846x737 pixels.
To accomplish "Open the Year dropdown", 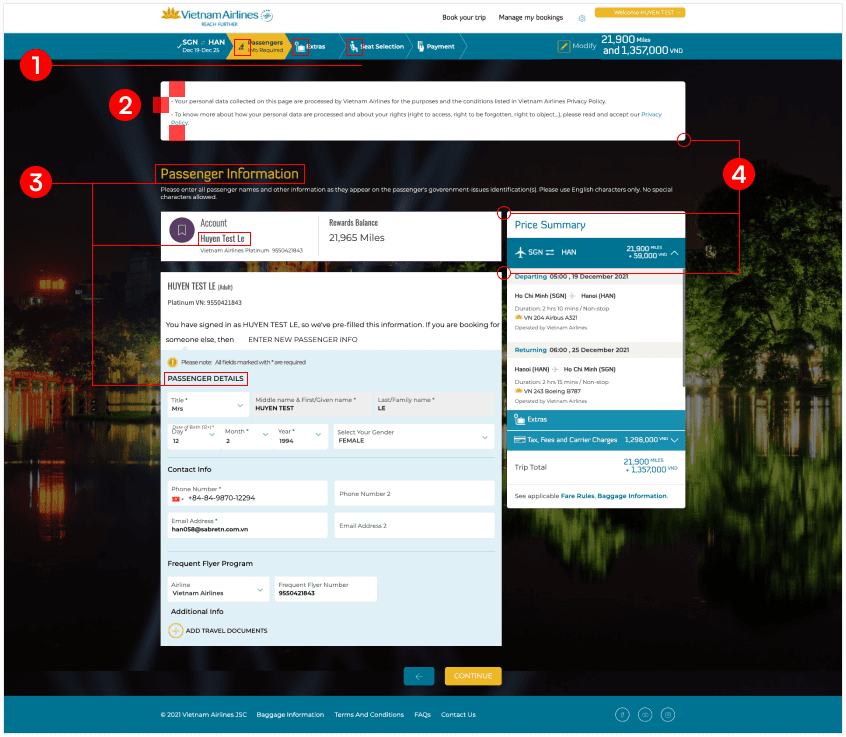I will click(x=300, y=436).
